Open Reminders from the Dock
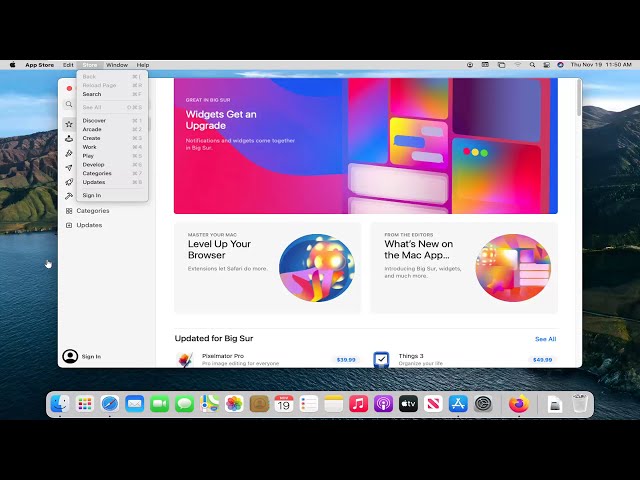Viewport: 640px width, 480px height. [309, 404]
